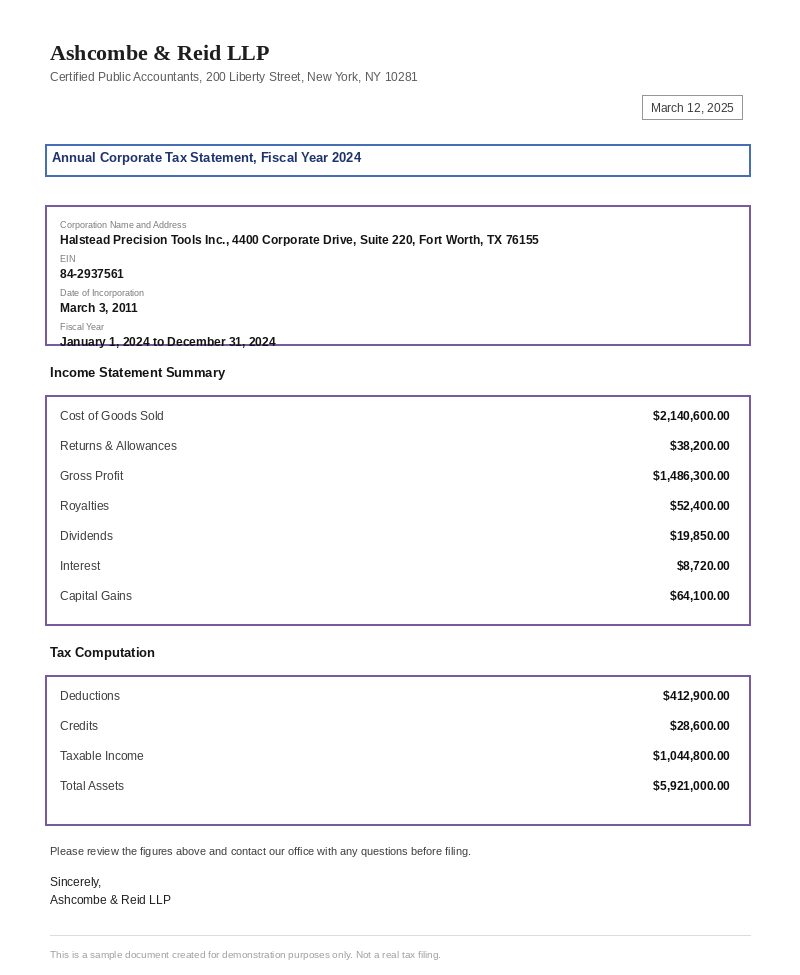Click the Ashcombe & Reid LLP signature line
This screenshot has height=975, width=800.
(110, 900)
